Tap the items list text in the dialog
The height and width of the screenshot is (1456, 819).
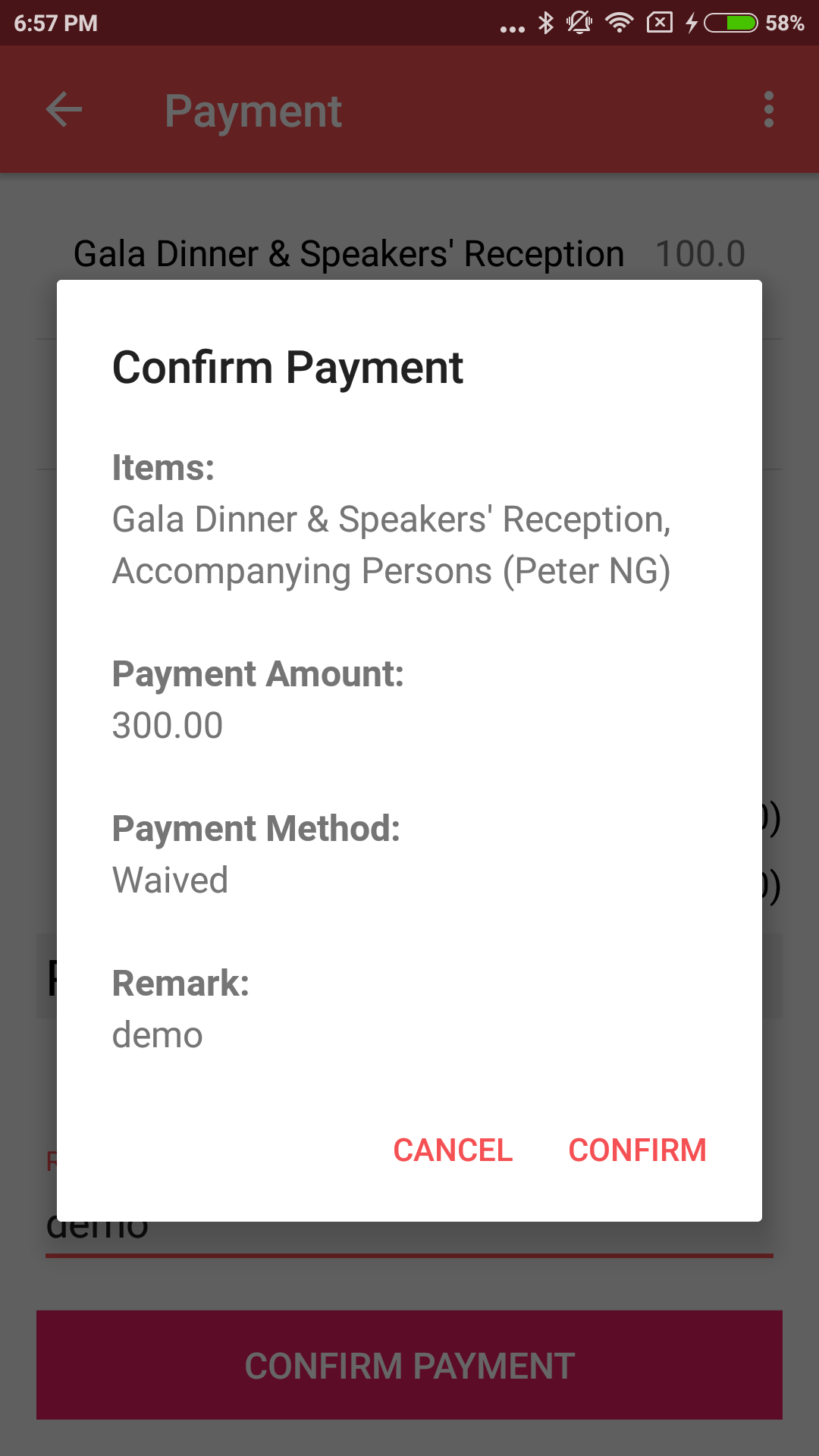click(391, 545)
